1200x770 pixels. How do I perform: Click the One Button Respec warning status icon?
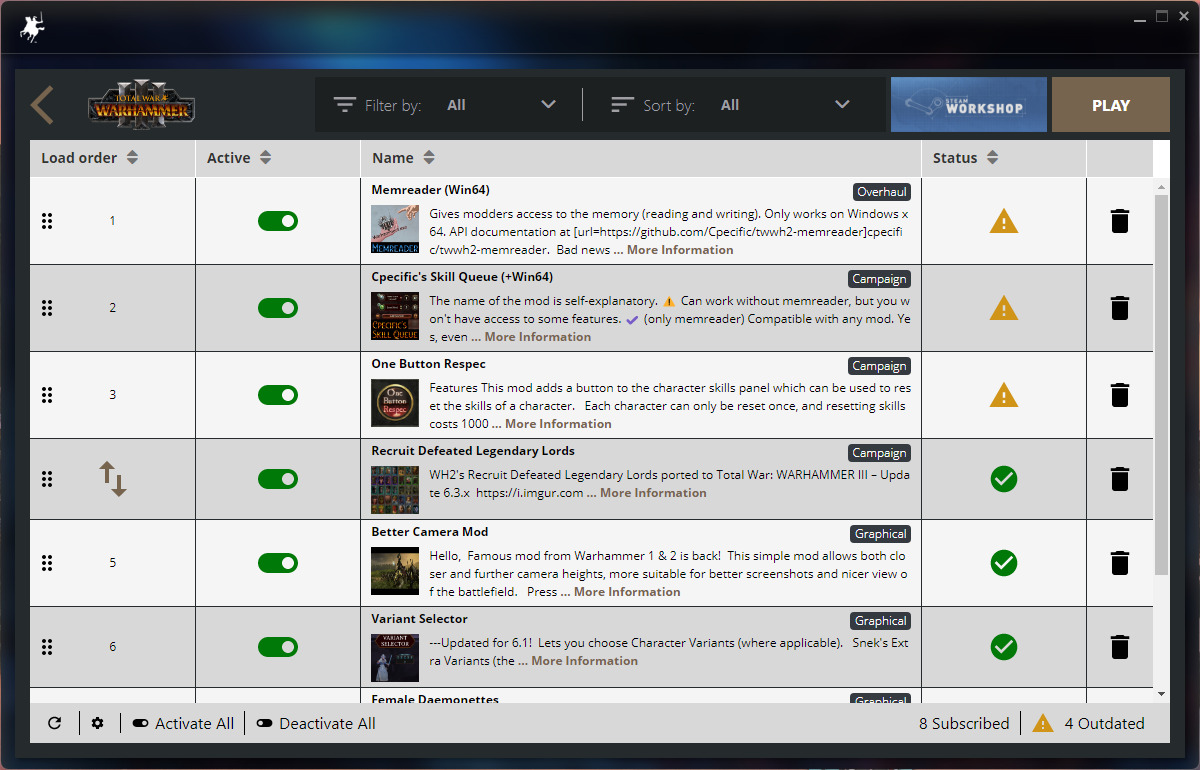tap(1004, 396)
